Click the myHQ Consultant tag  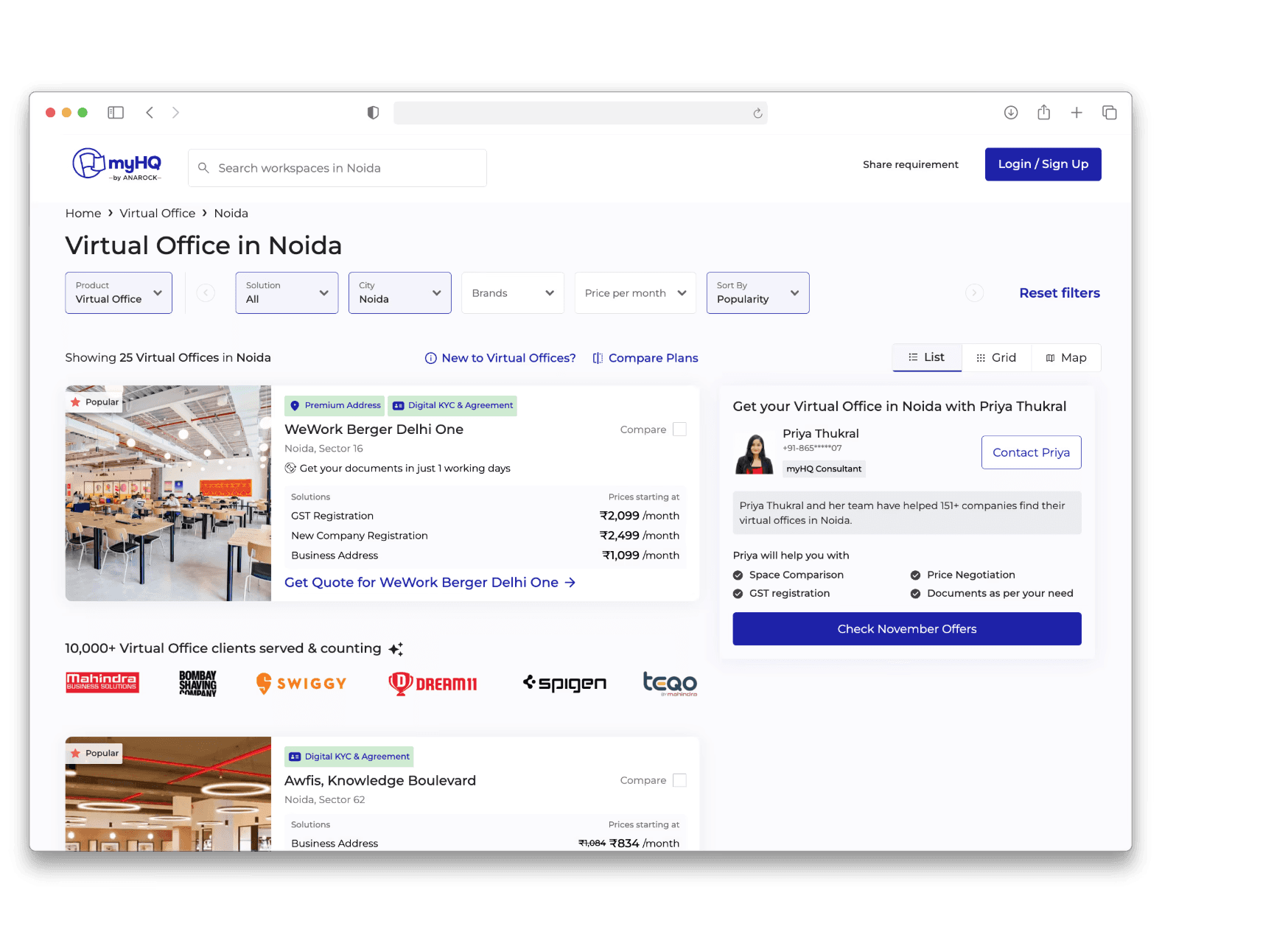[824, 469]
